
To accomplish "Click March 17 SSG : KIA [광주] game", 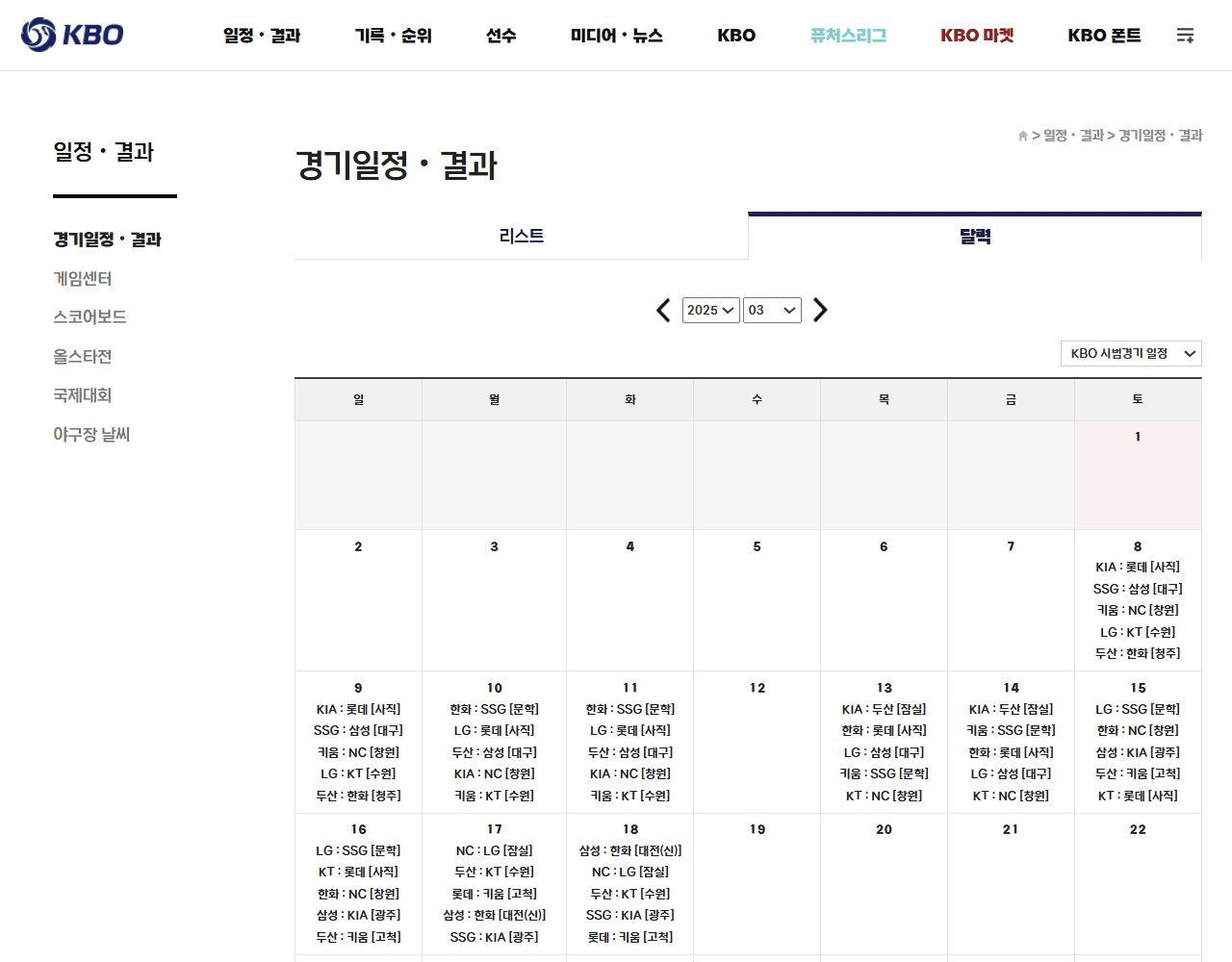I will pos(495,937).
